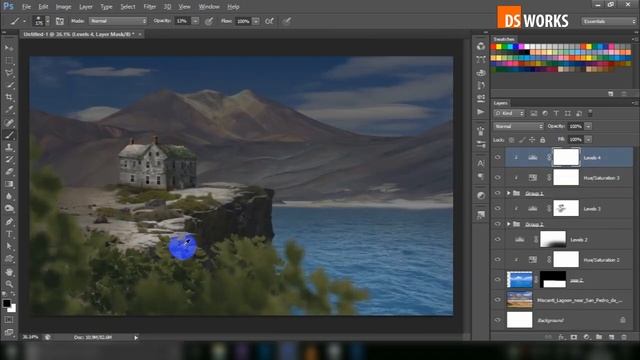Image resolution: width=640 pixels, height=360 pixels.
Task: Hide the Levels 2 layer
Action: coord(498,240)
